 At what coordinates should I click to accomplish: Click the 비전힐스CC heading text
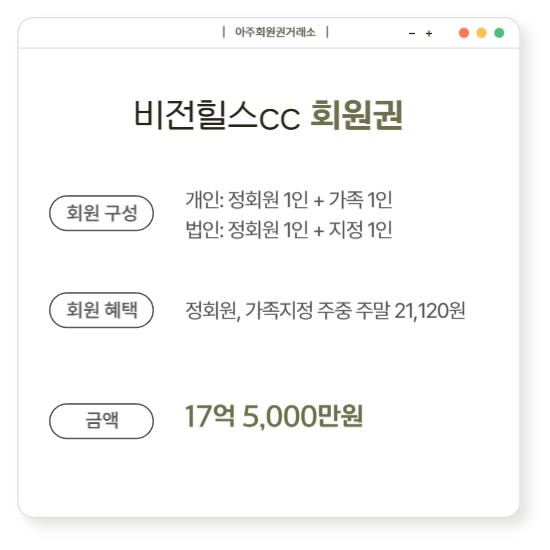pos(217,115)
